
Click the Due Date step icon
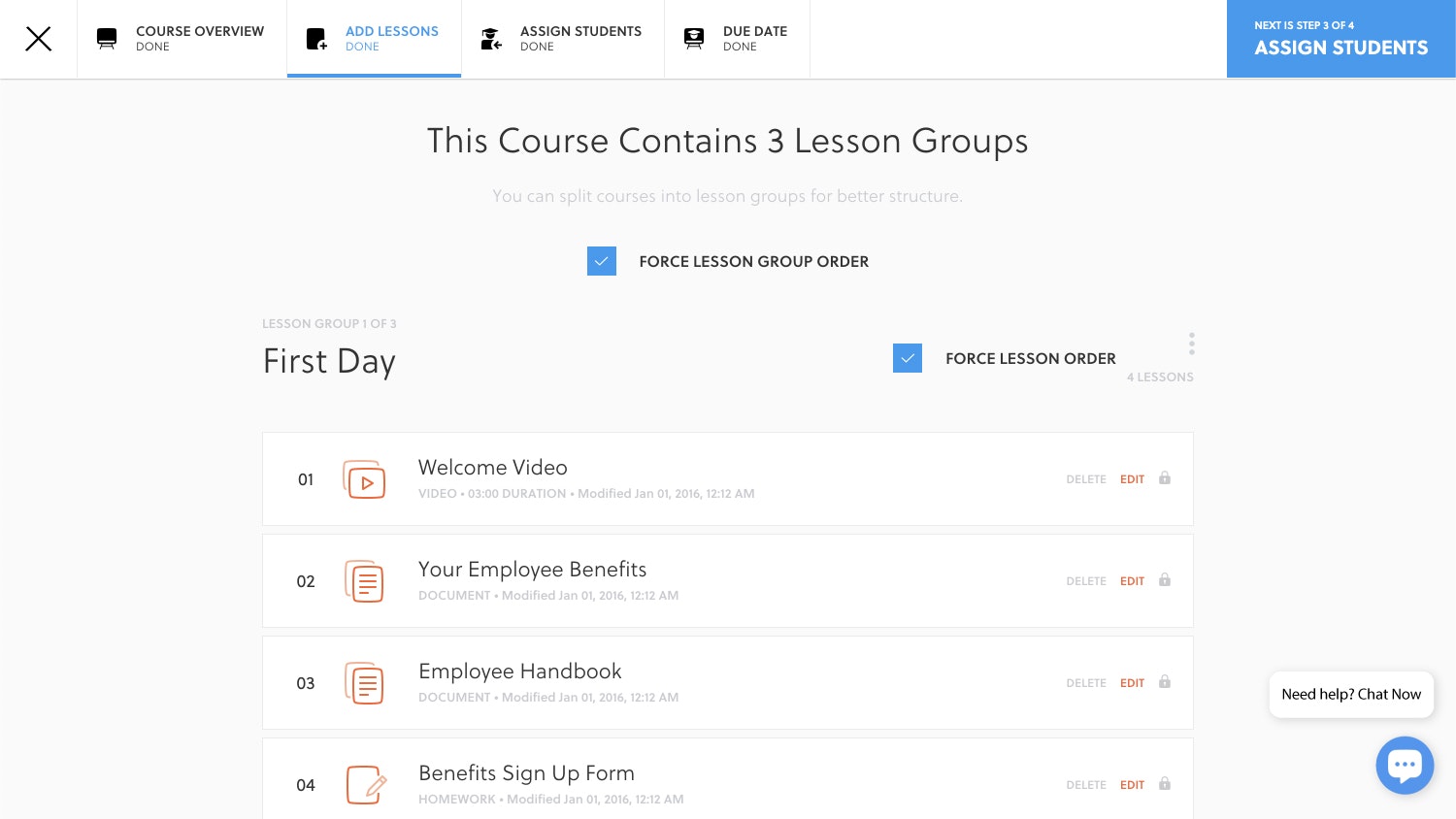[694, 39]
